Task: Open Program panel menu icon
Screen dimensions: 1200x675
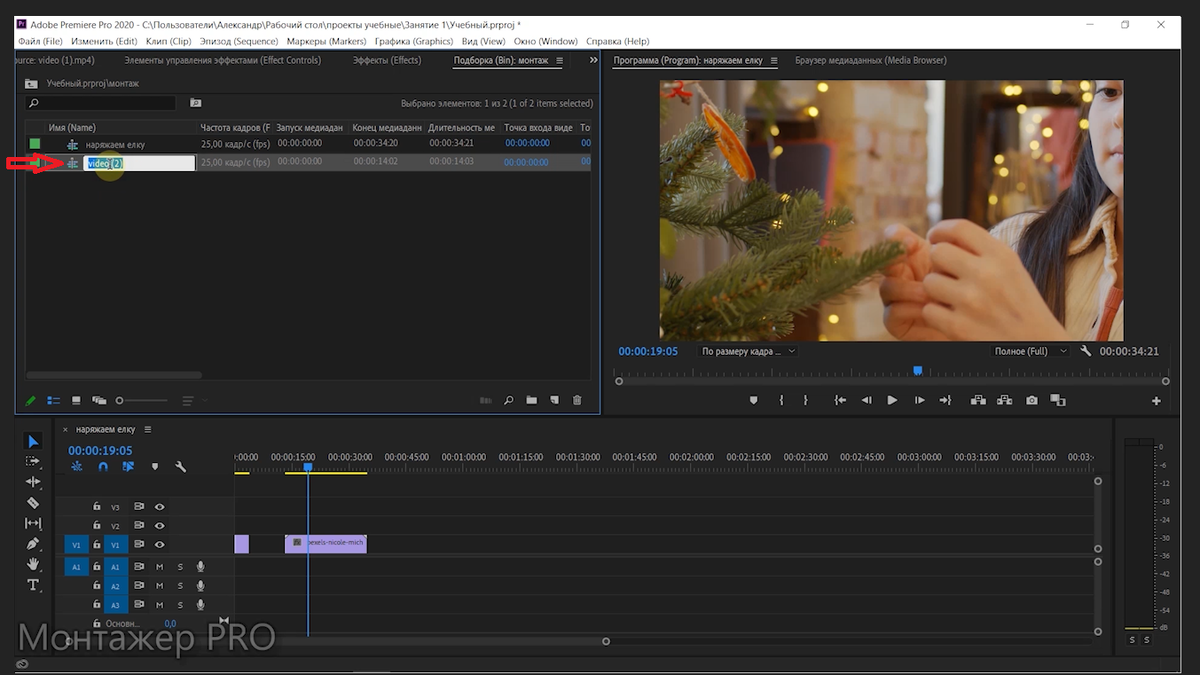Action: pyautogui.click(x=774, y=61)
